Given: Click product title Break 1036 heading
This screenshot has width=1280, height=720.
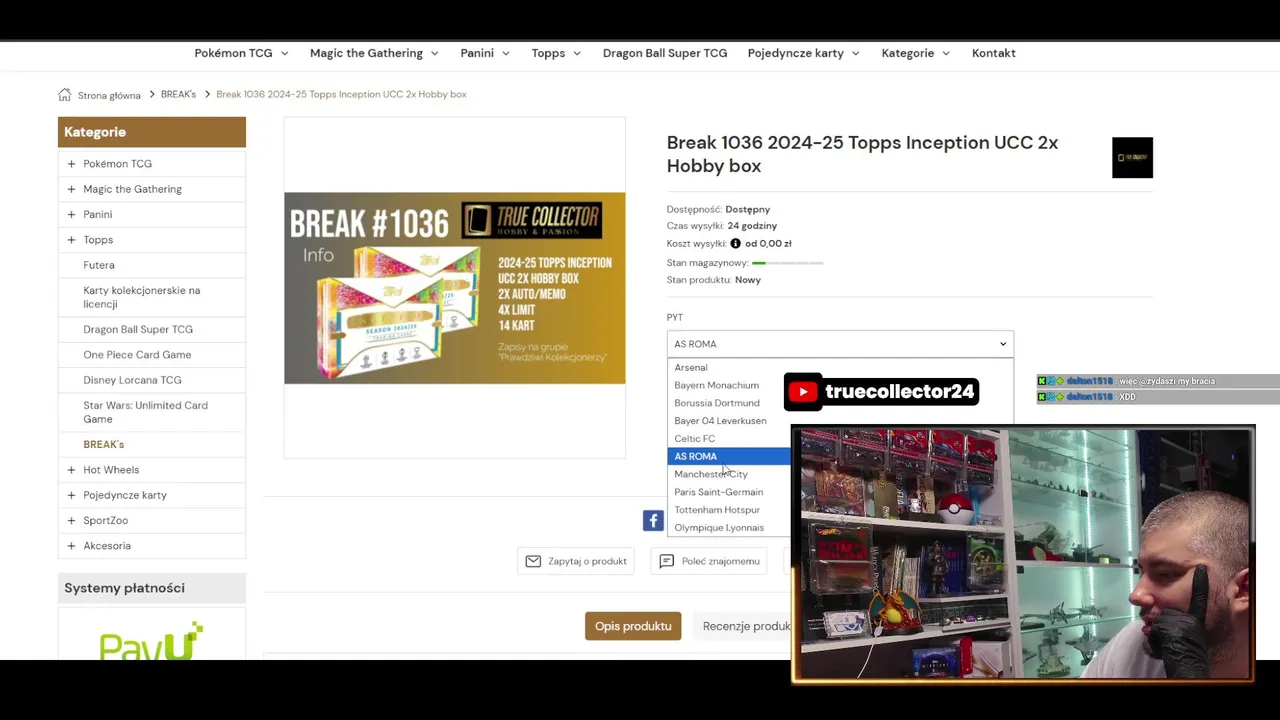Looking at the screenshot, I should click(x=862, y=154).
